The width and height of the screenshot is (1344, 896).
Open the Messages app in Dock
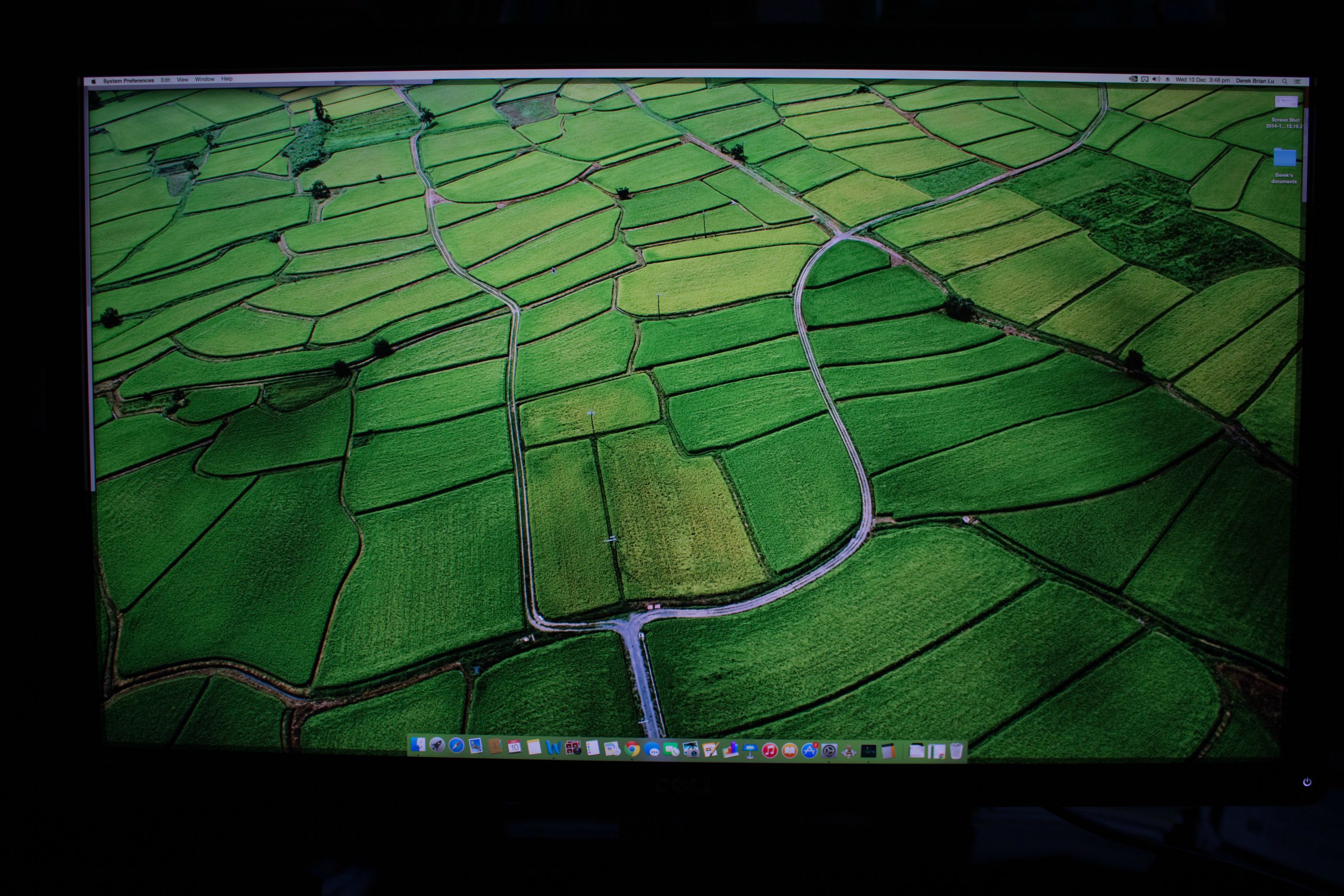tap(652, 750)
